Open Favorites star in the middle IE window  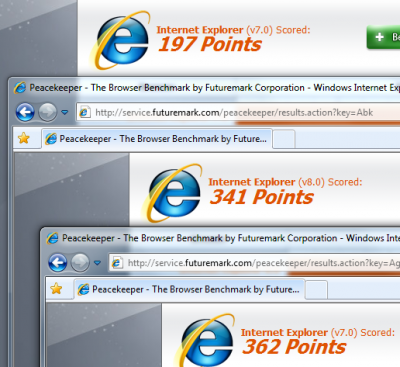click(24, 138)
